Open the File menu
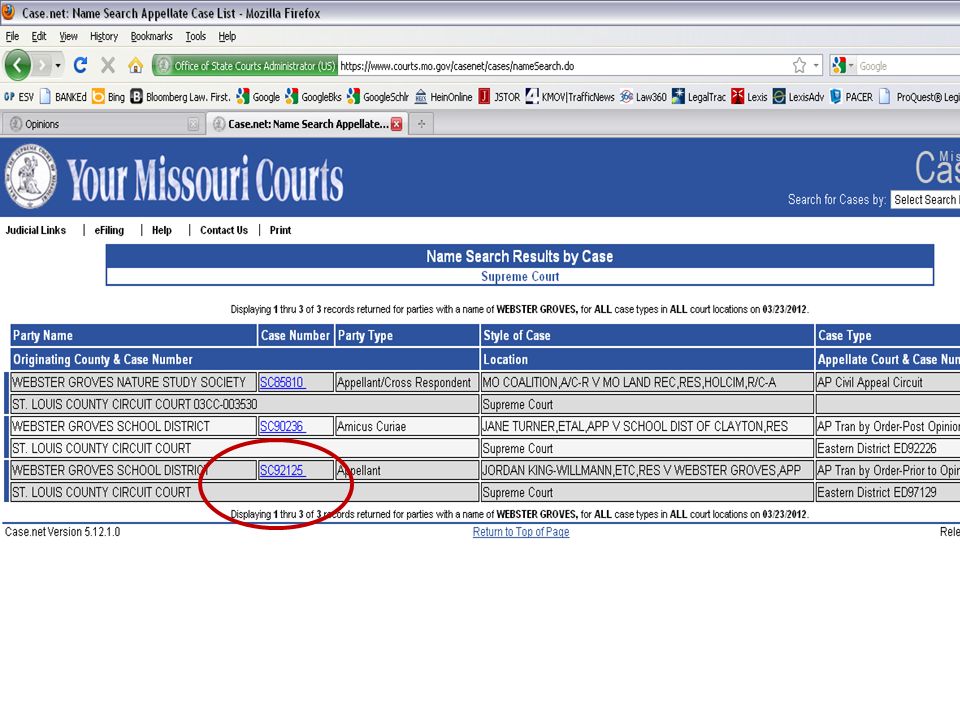This screenshot has height=720, width=960. coord(12,36)
